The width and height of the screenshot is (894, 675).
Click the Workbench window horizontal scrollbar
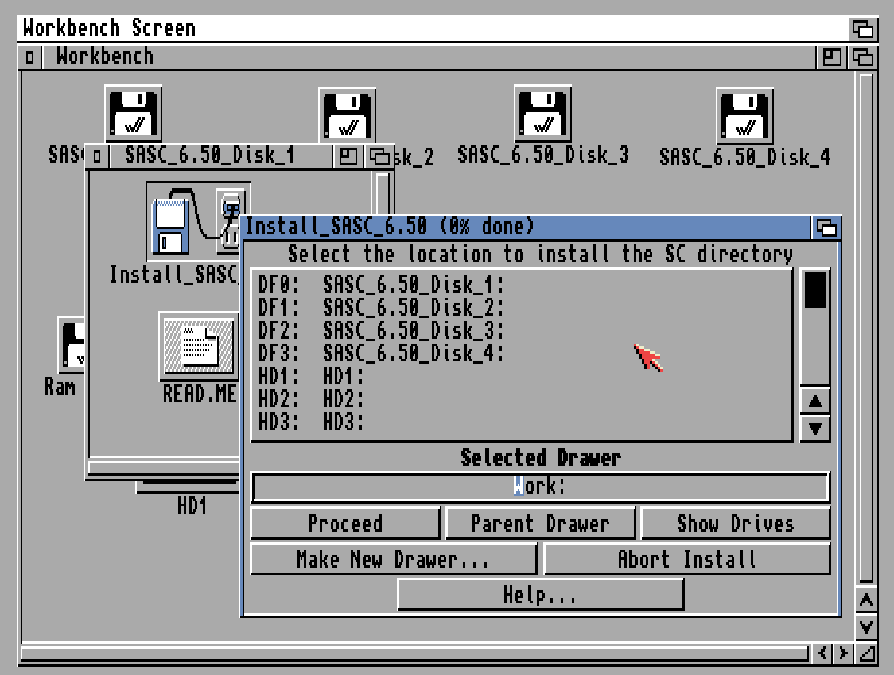(x=415, y=653)
